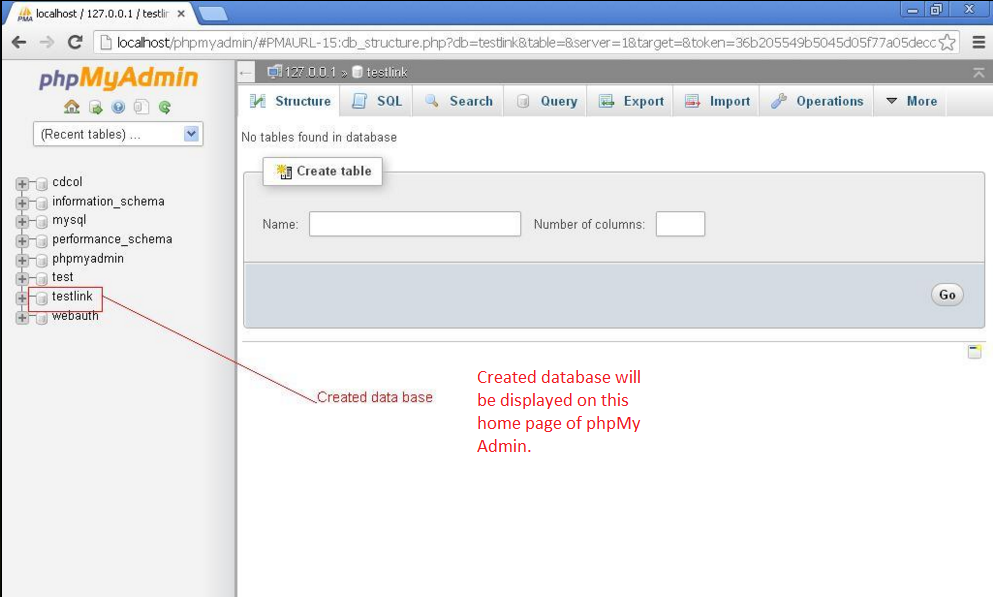Open the Recent tables dropdown
This screenshot has width=993, height=597.
[x=118, y=134]
